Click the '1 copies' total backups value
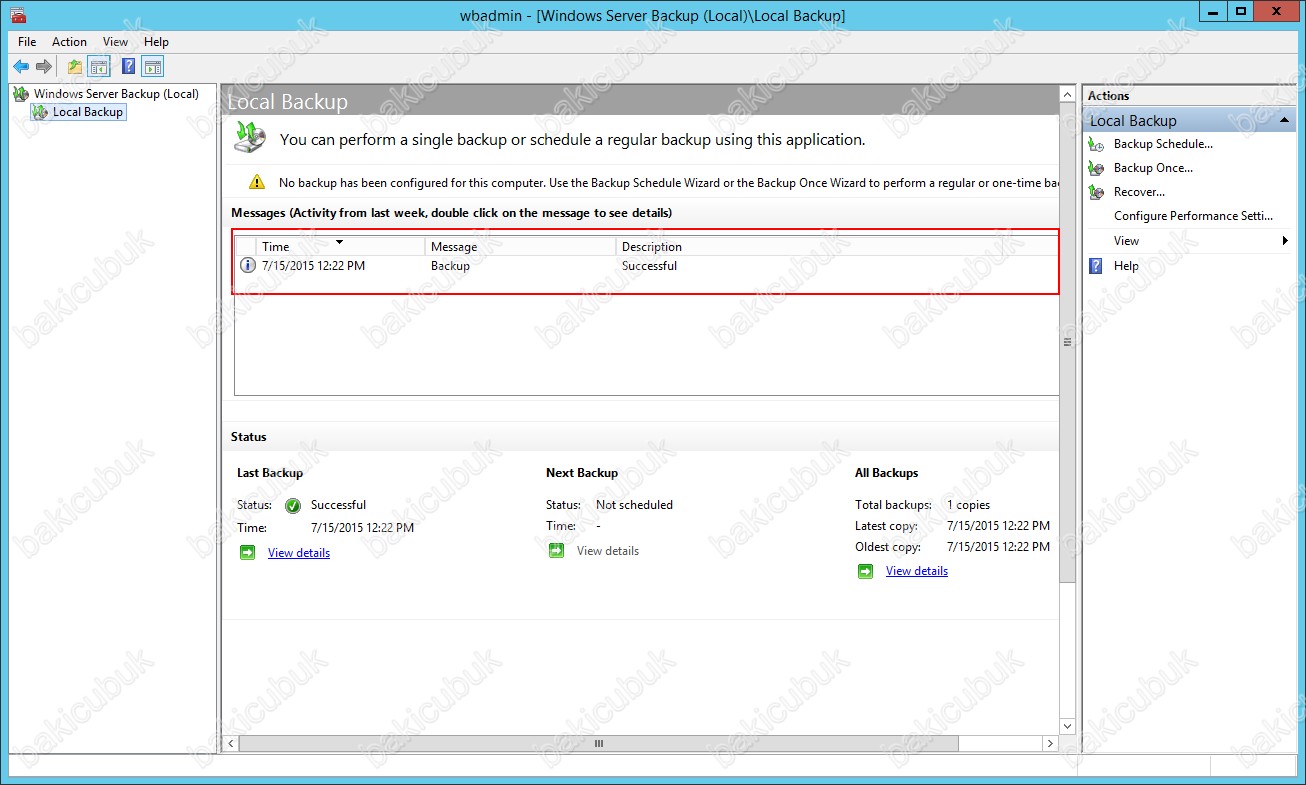Screen dimensions: 1306x785 click(968, 505)
